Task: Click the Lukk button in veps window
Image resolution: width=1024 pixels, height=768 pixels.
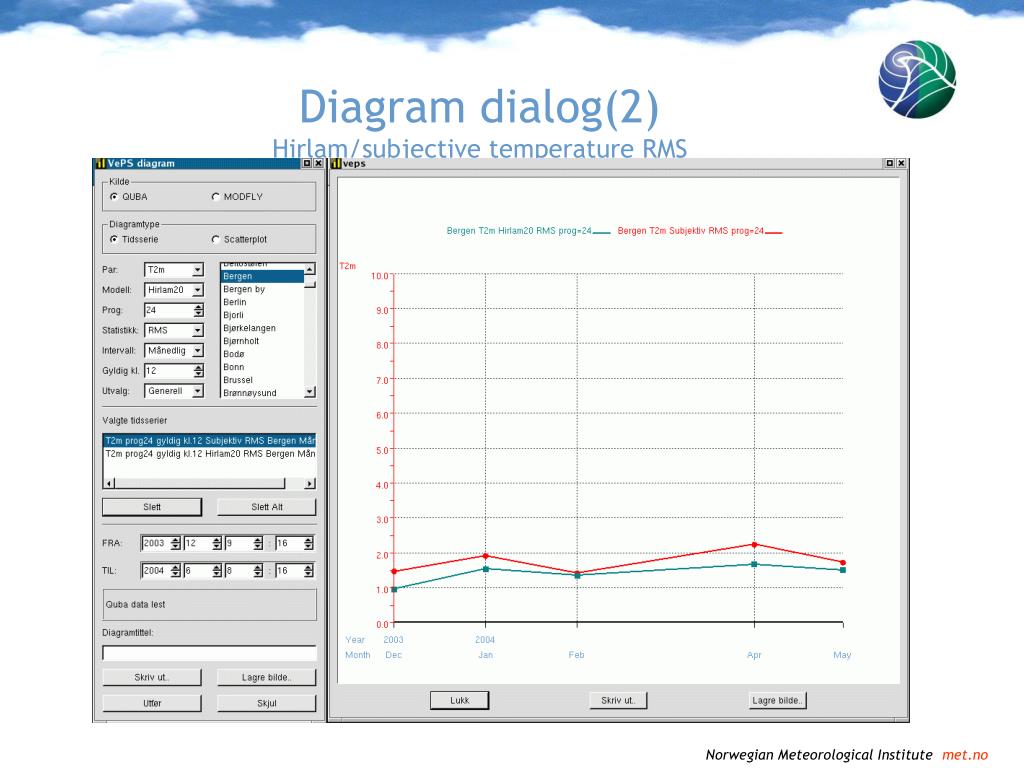Action: click(460, 700)
